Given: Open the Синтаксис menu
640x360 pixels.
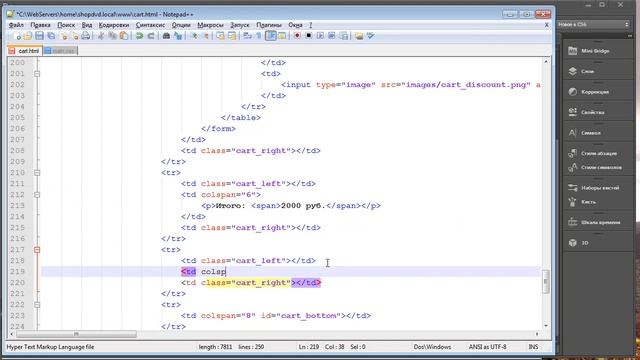Looking at the screenshot, I should click(x=150, y=25).
